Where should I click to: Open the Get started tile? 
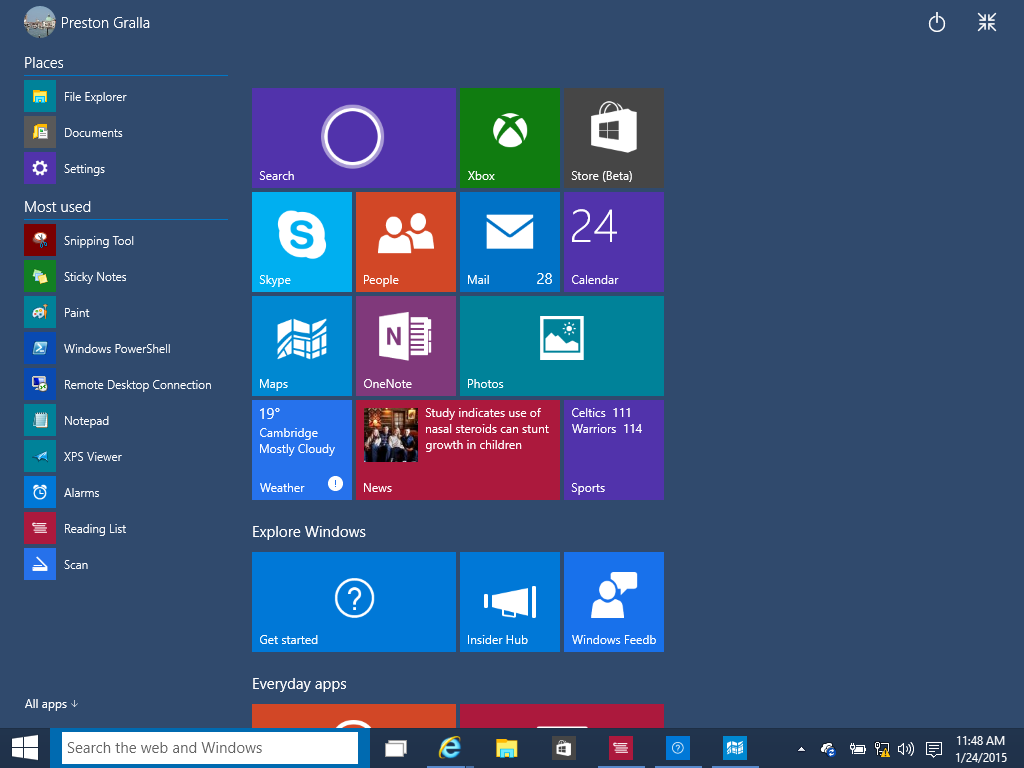click(353, 601)
